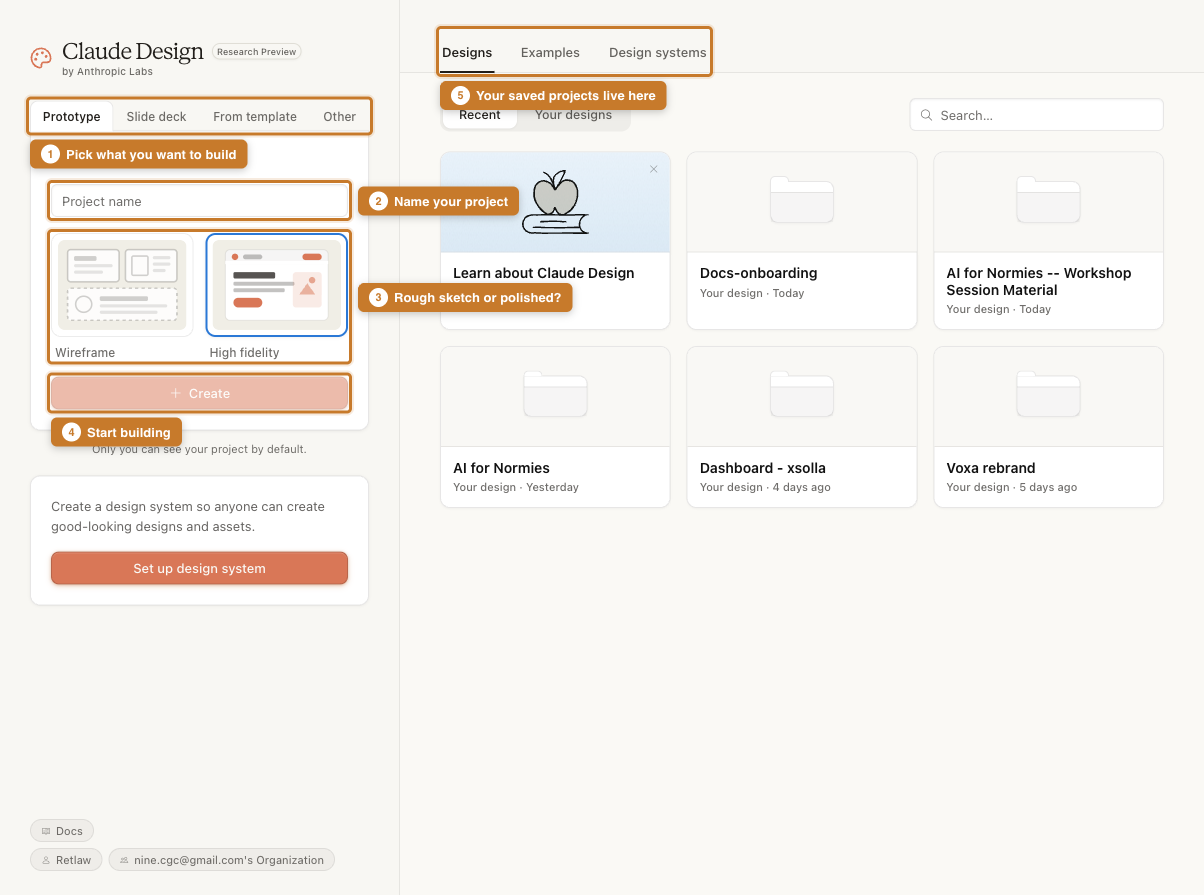Click the organization icon beside nine.cgc@gmail.com
The width and height of the screenshot is (1204, 895).
(x=125, y=860)
